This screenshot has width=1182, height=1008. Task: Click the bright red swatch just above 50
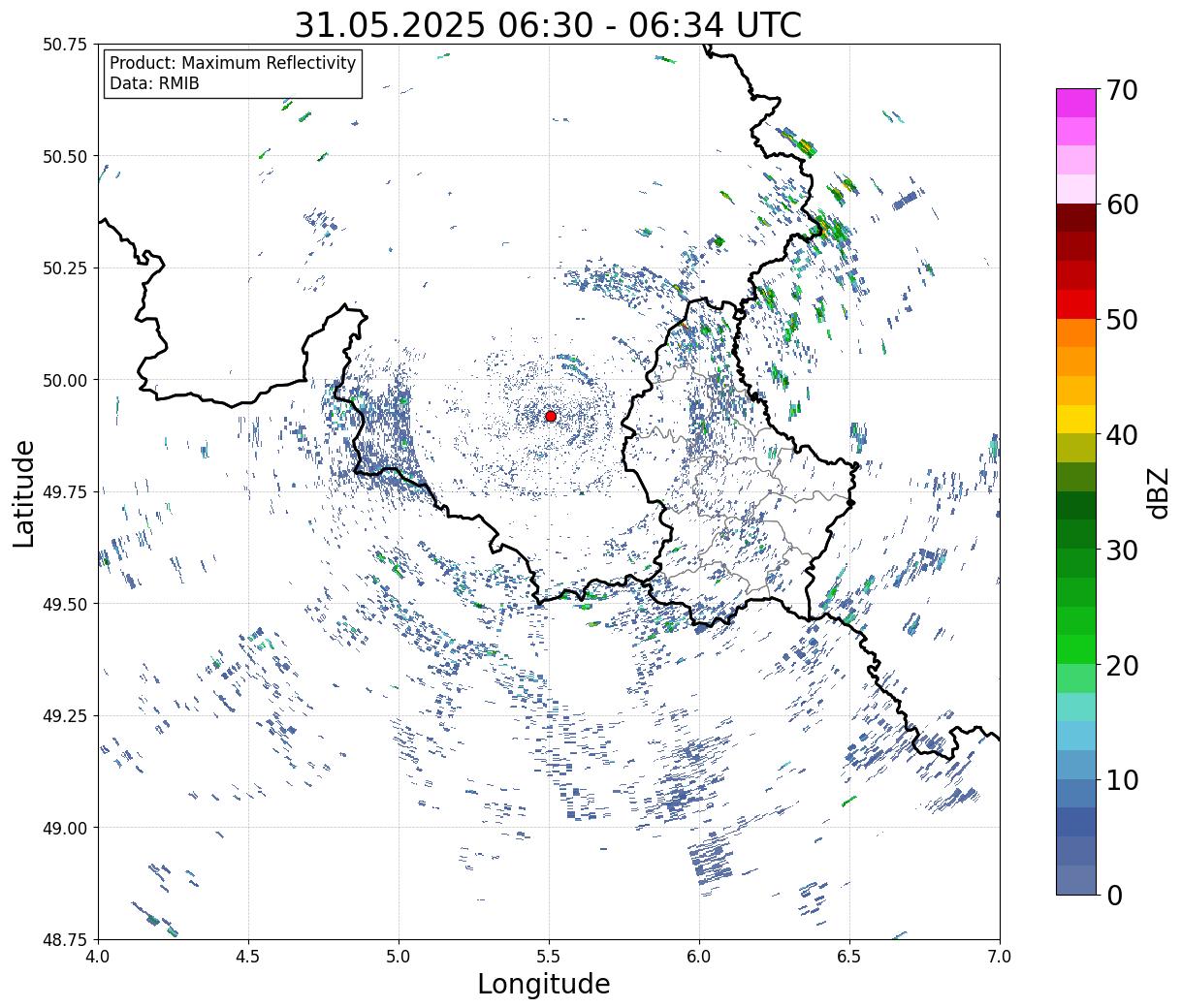[1076, 304]
